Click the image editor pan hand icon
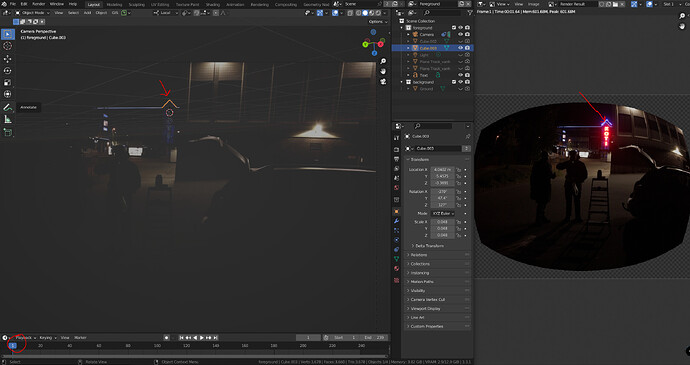The image size is (690, 365). pos(682,26)
